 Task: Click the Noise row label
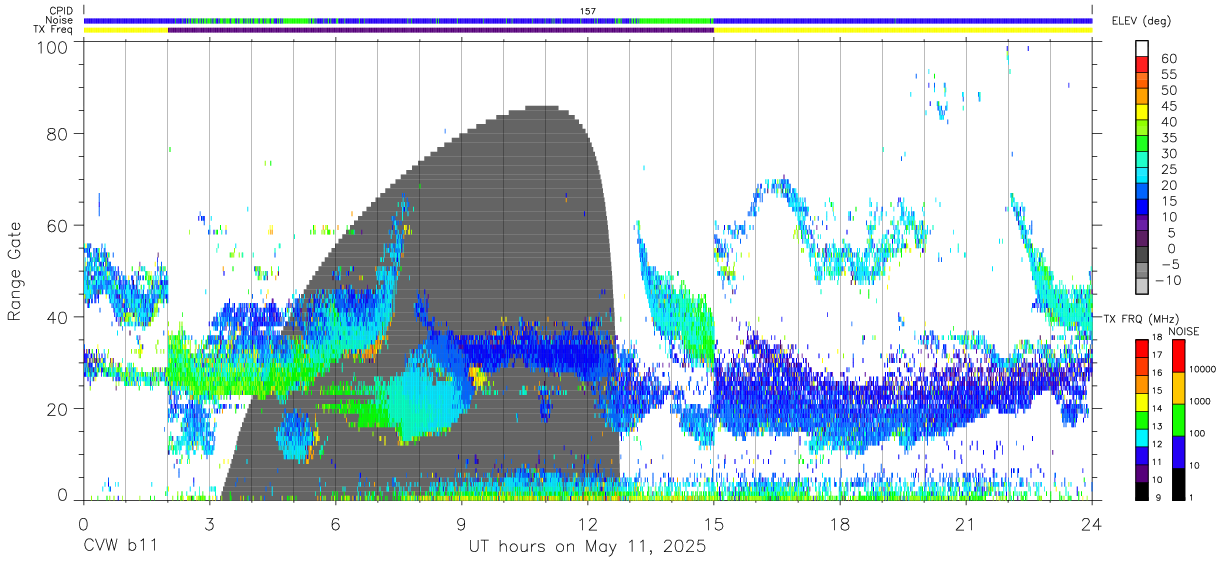pyautogui.click(x=59, y=20)
